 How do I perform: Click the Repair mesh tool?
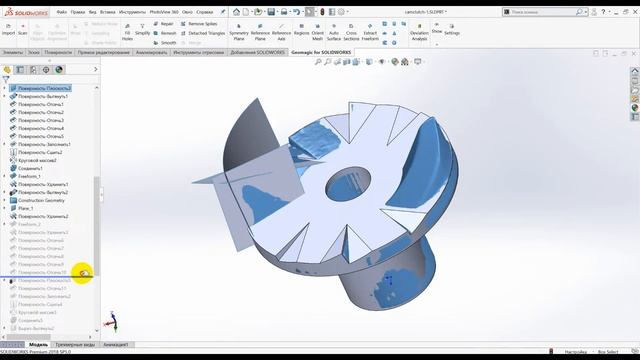pyautogui.click(x=164, y=24)
